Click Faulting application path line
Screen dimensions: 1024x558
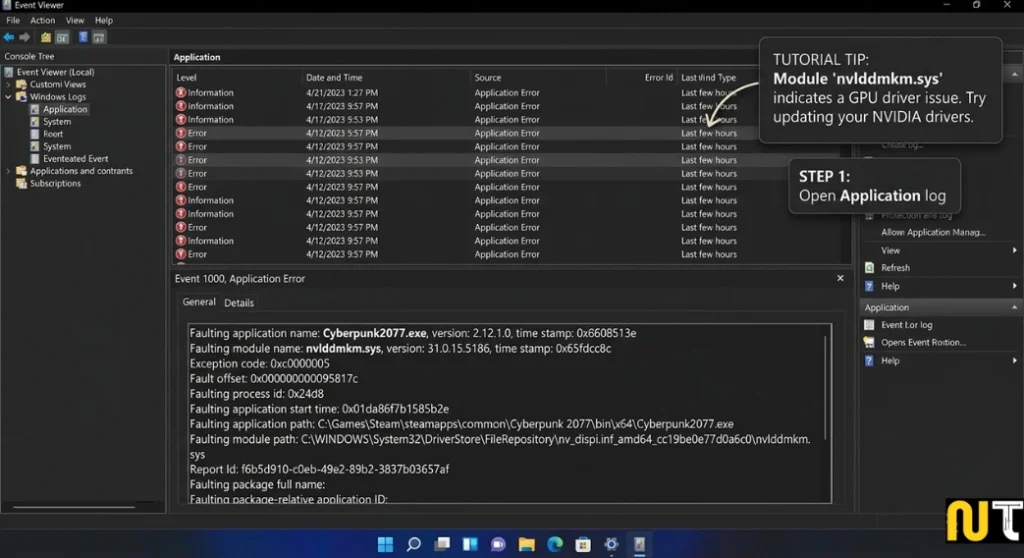461,424
